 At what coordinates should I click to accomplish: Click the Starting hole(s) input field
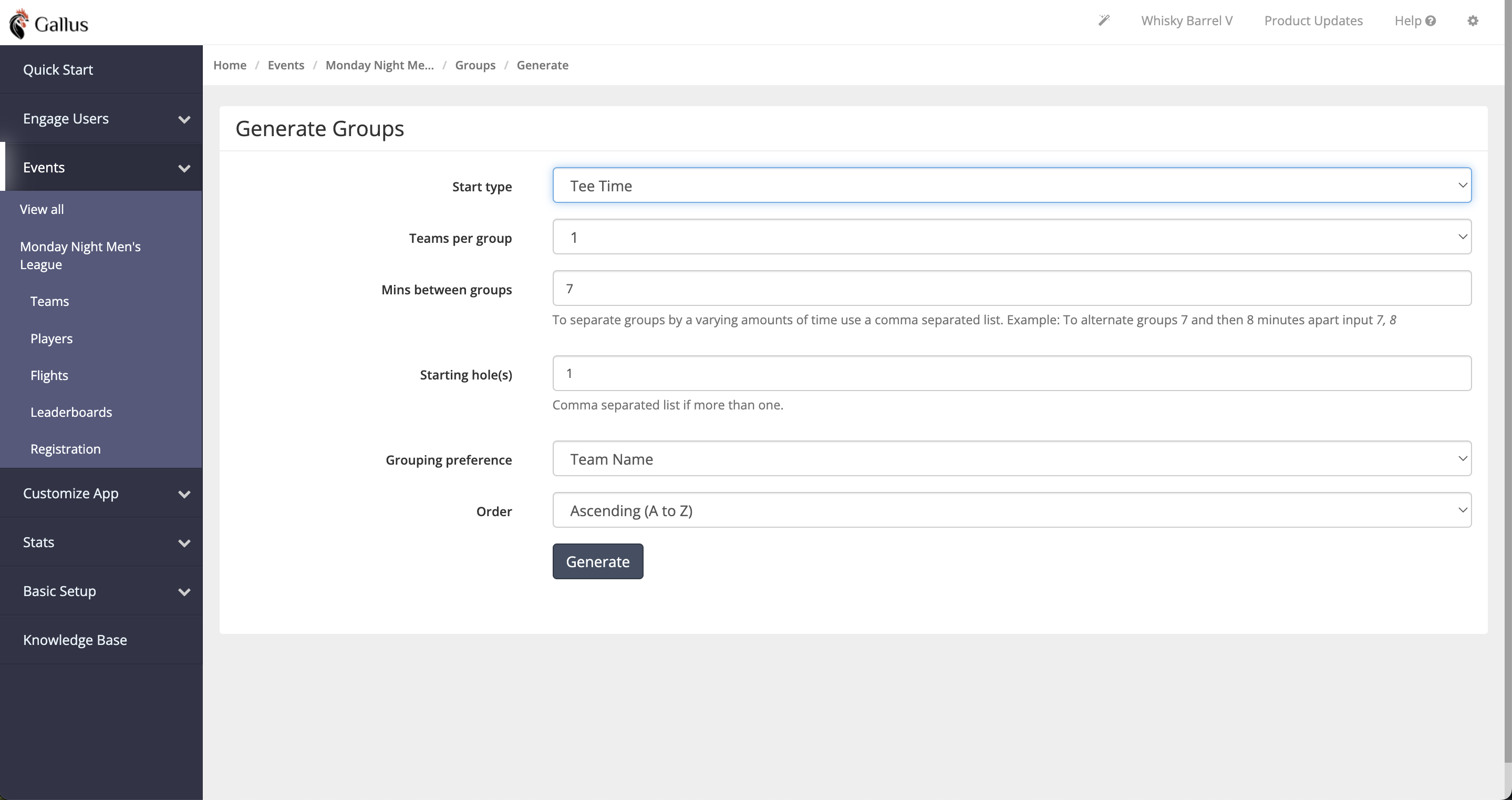(x=1012, y=374)
